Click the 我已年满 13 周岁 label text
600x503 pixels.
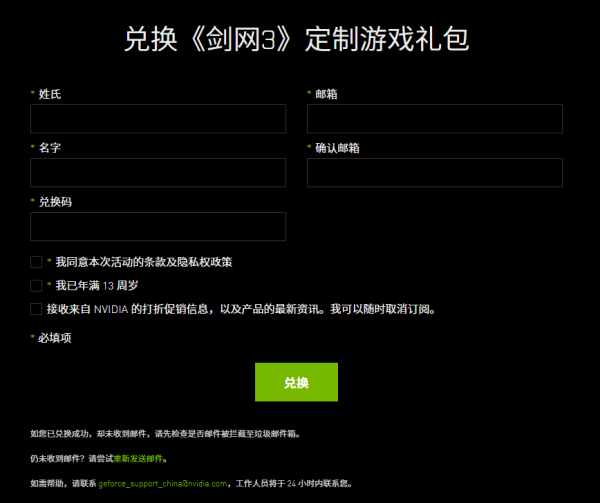103,285
